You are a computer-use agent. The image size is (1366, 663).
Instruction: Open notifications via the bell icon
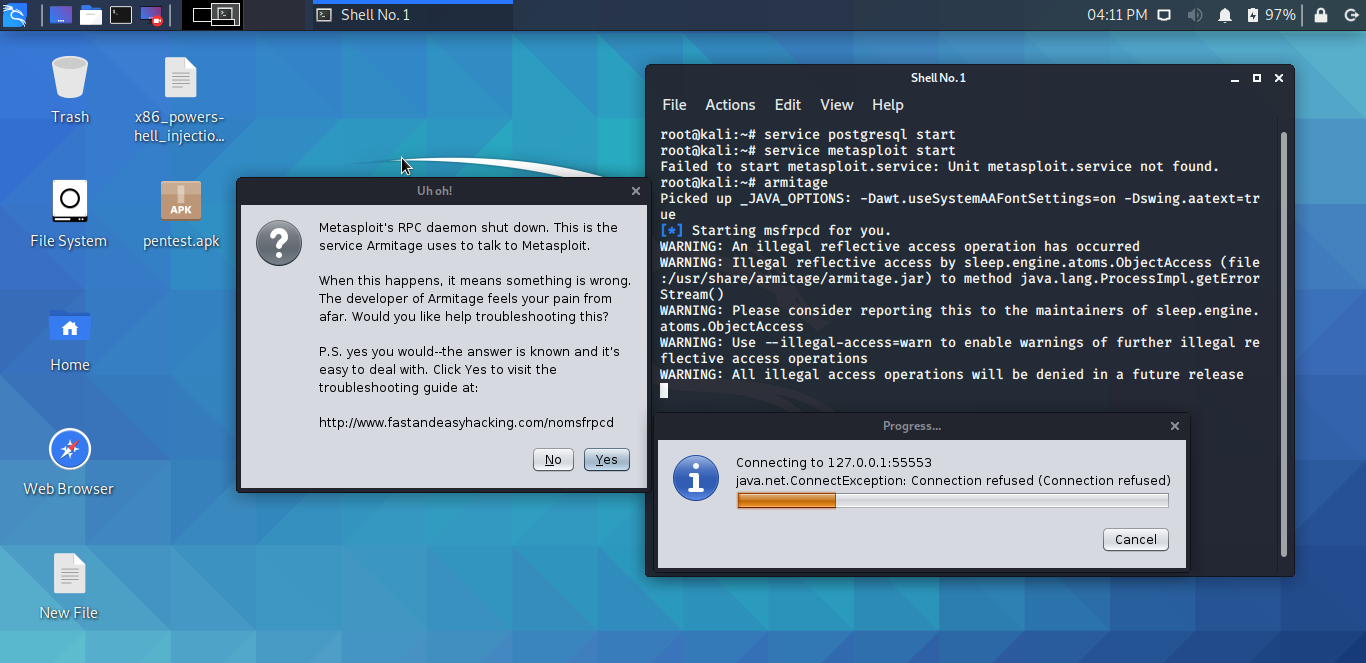coord(1225,15)
